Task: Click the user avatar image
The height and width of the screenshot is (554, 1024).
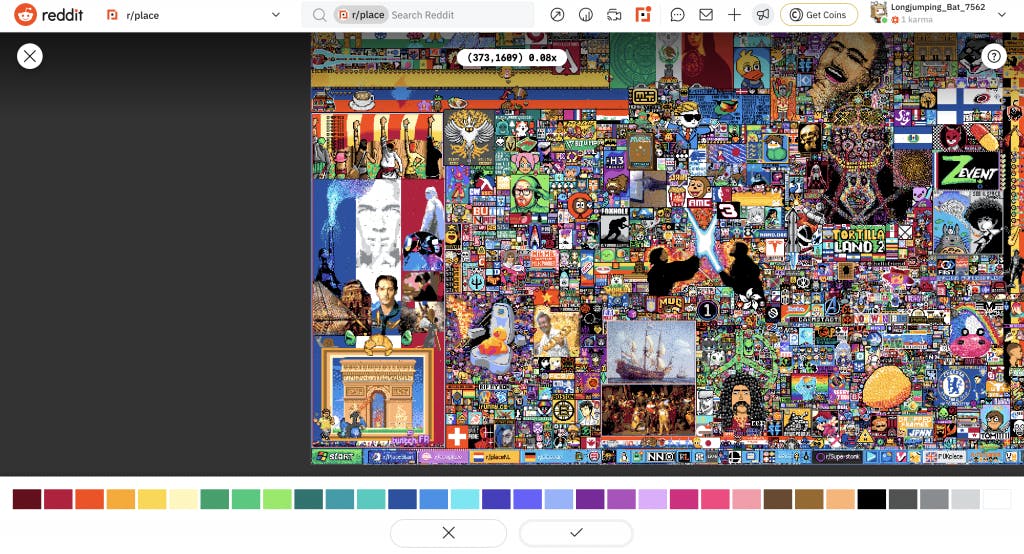Action: [x=879, y=12]
